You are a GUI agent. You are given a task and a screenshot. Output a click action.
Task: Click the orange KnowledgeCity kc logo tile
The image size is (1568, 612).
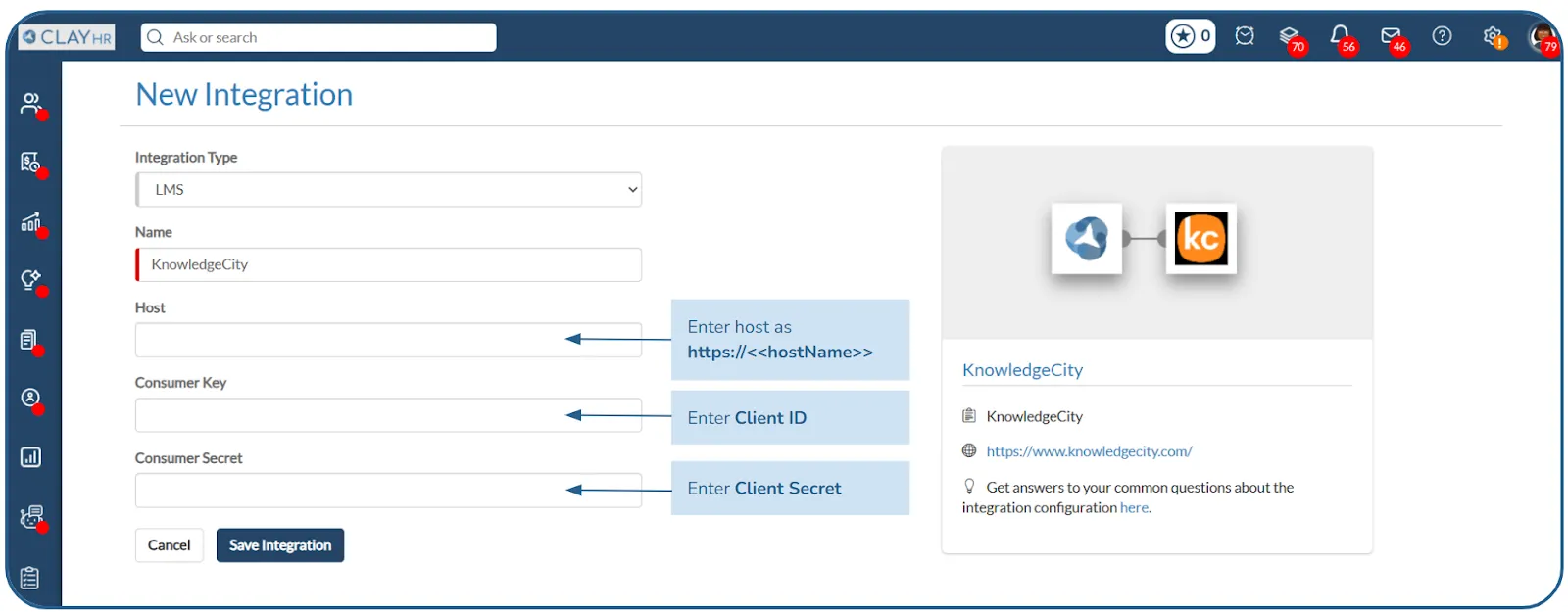1200,238
